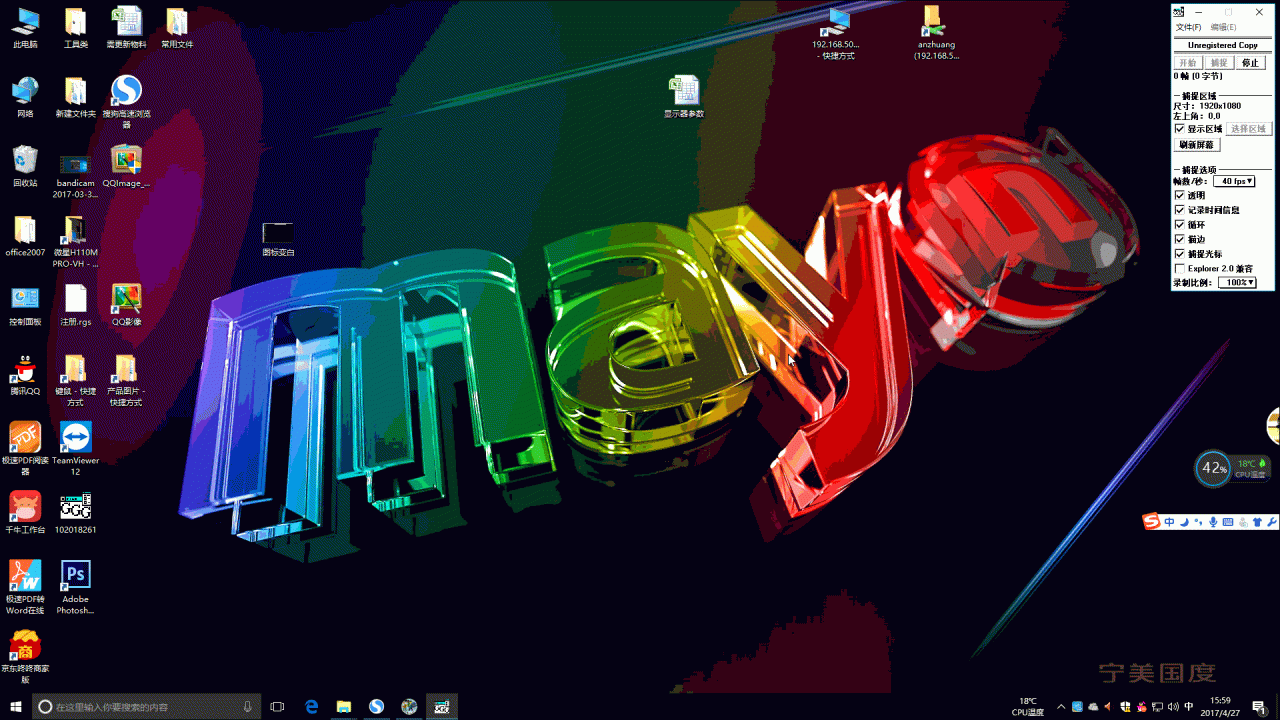
Task: Click the microphone icon in search box
Action: 248,707
